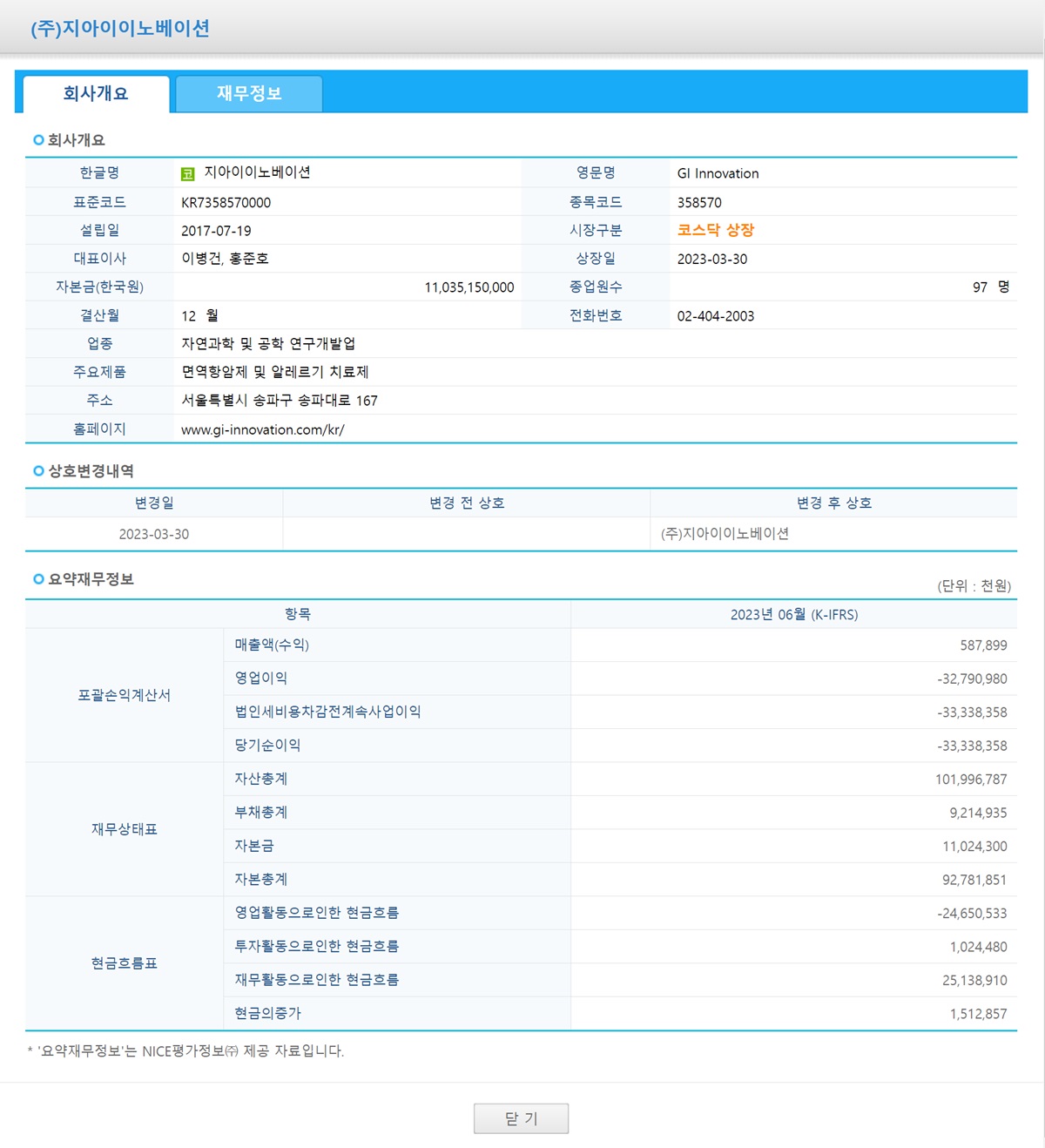Click the name change date in 상호변경내역 table
This screenshot has height=1148, width=1045.
pos(154,534)
